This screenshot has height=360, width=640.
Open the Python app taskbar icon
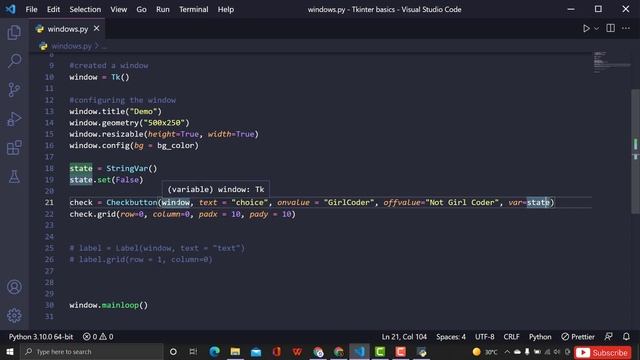422,351
